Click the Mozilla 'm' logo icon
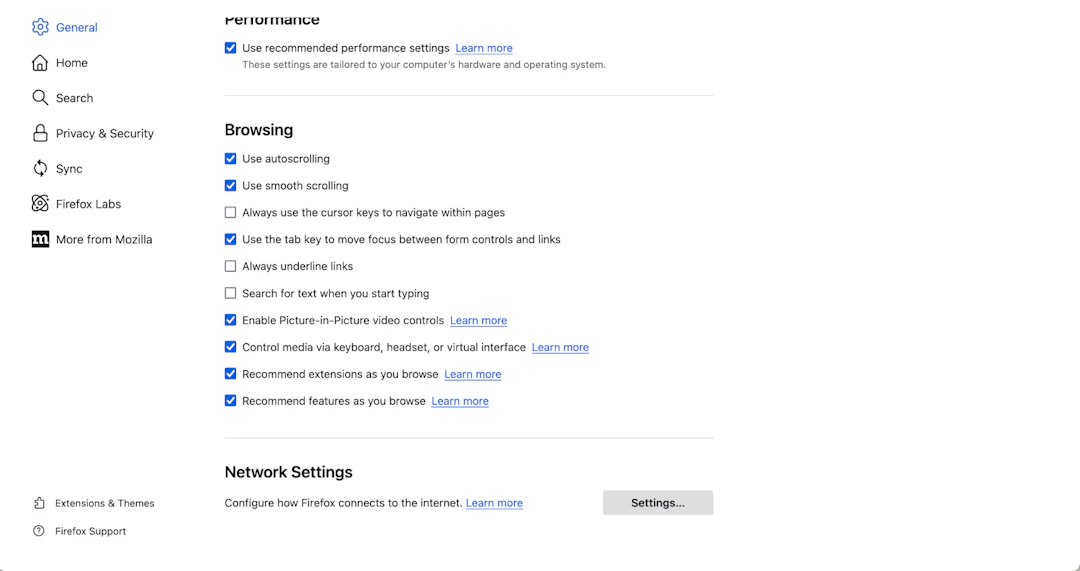Image resolution: width=1080 pixels, height=571 pixels. pos(40,239)
